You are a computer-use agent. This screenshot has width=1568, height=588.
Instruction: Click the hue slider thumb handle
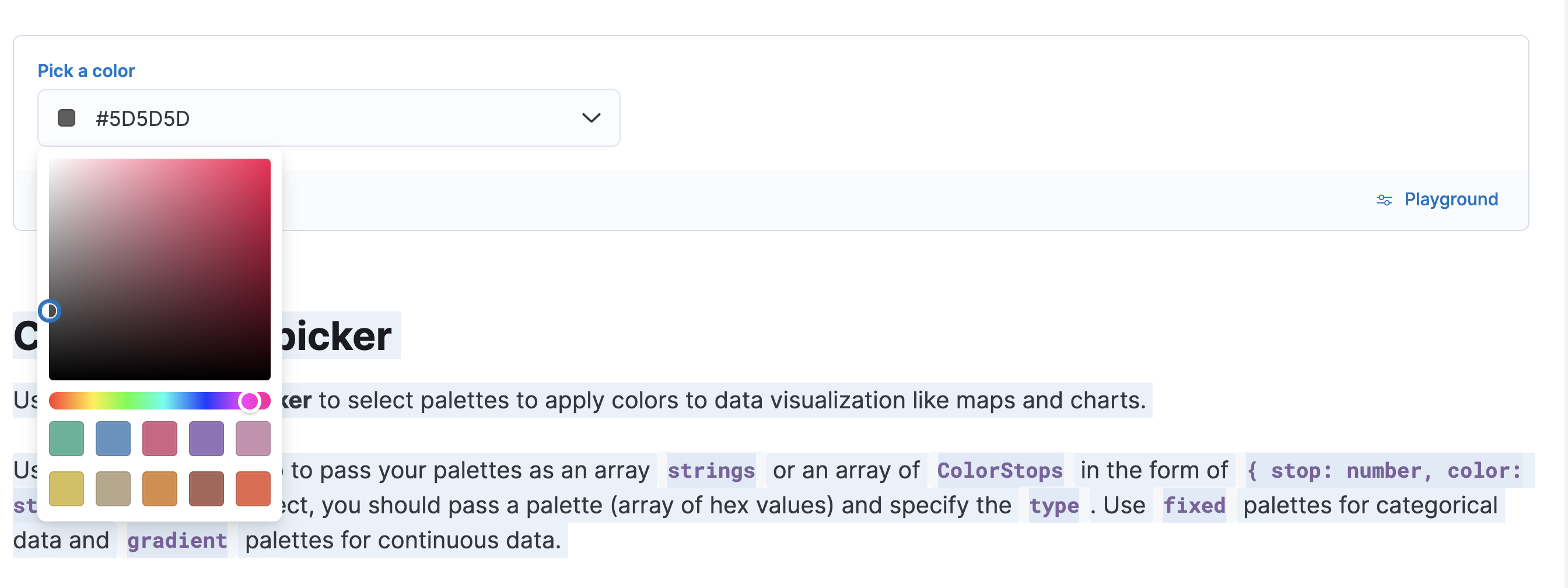(x=250, y=401)
